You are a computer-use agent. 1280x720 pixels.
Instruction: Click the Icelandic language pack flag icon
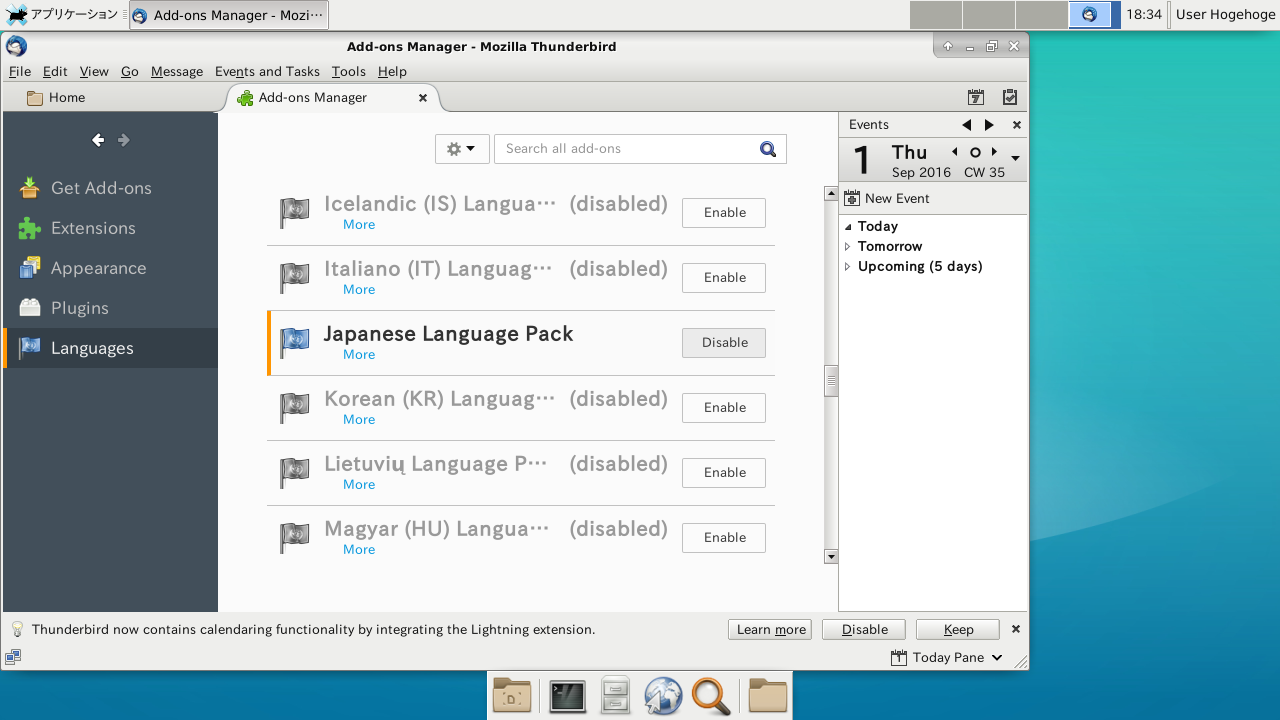(x=294, y=212)
